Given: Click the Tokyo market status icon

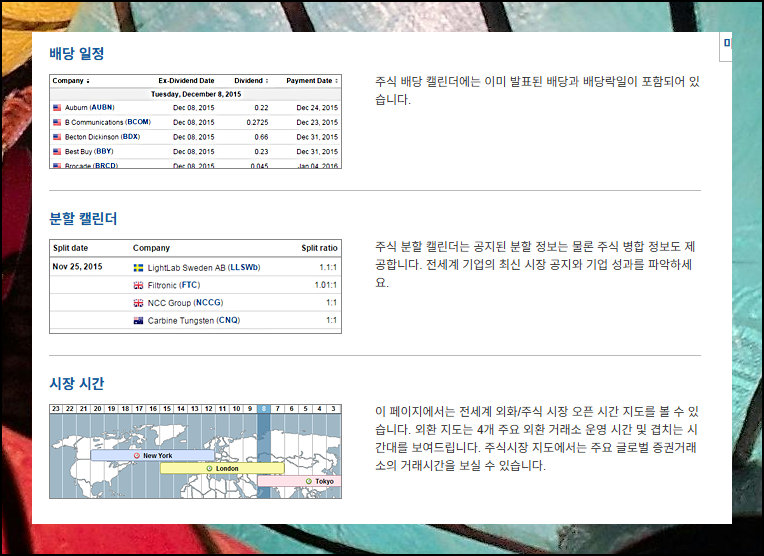Looking at the screenshot, I should [309, 481].
